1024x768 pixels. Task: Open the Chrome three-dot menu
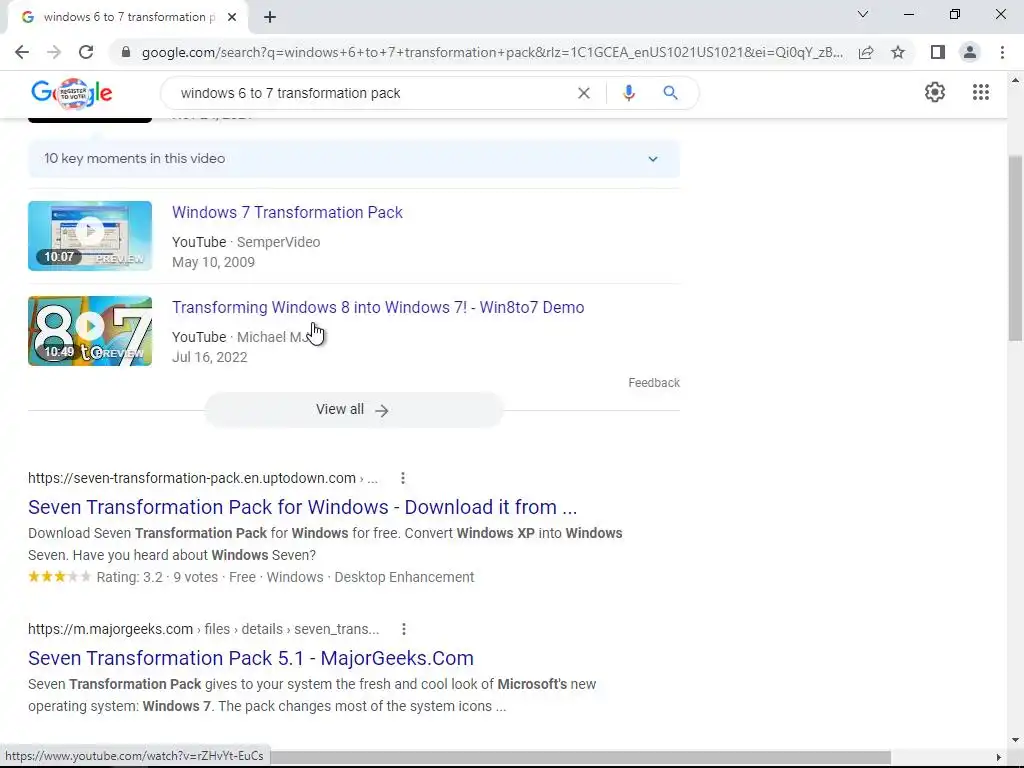coord(1002,52)
